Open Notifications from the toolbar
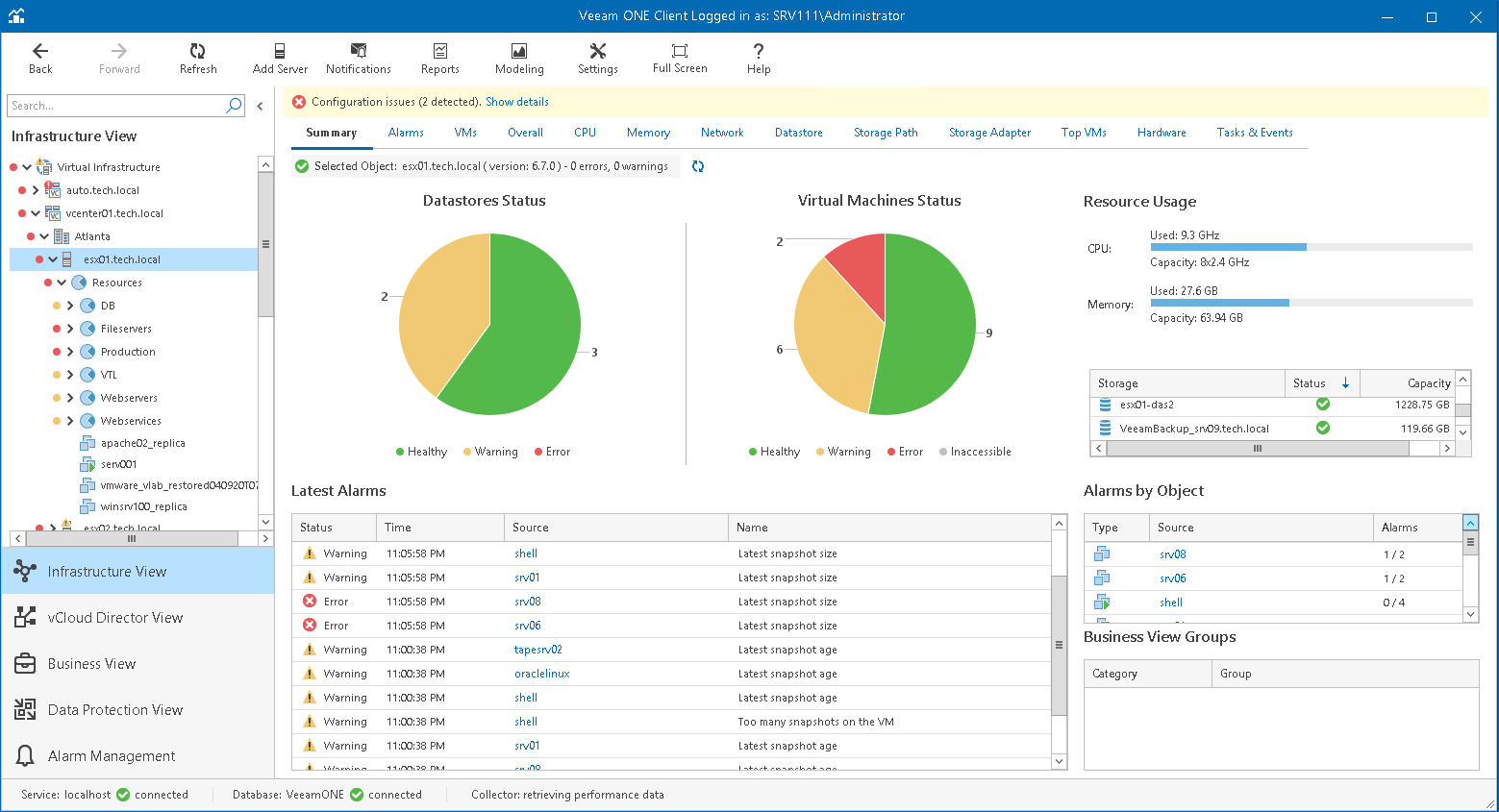This screenshot has height=812, width=1499. click(358, 58)
